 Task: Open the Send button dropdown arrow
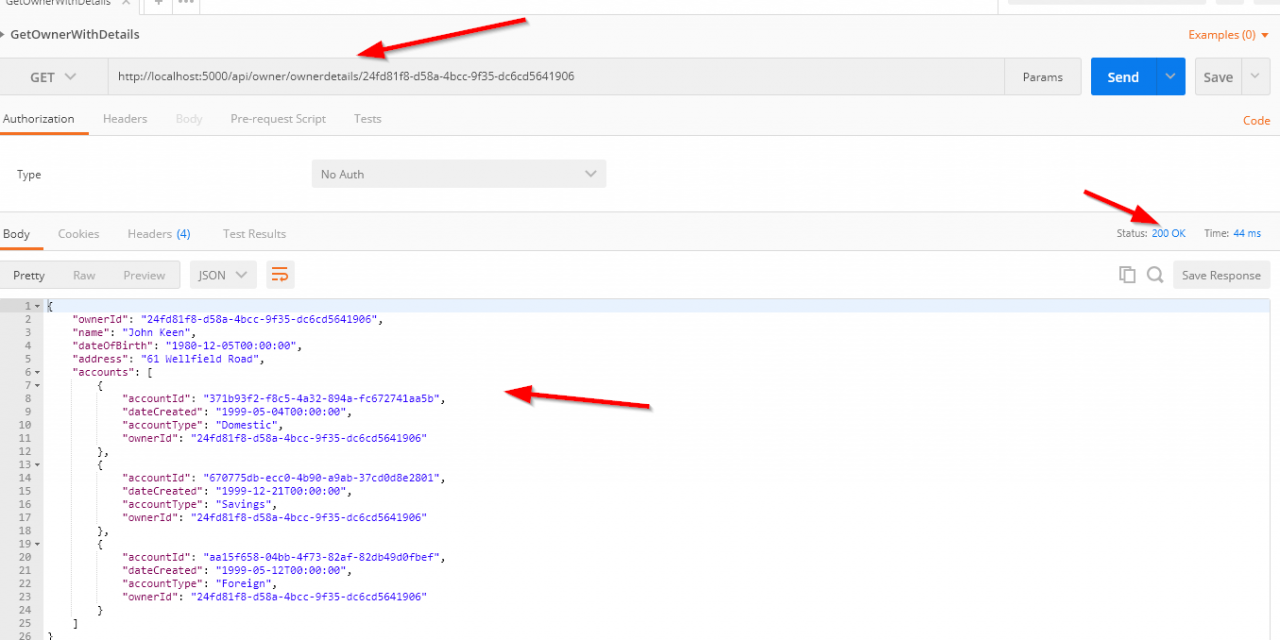[1170, 77]
